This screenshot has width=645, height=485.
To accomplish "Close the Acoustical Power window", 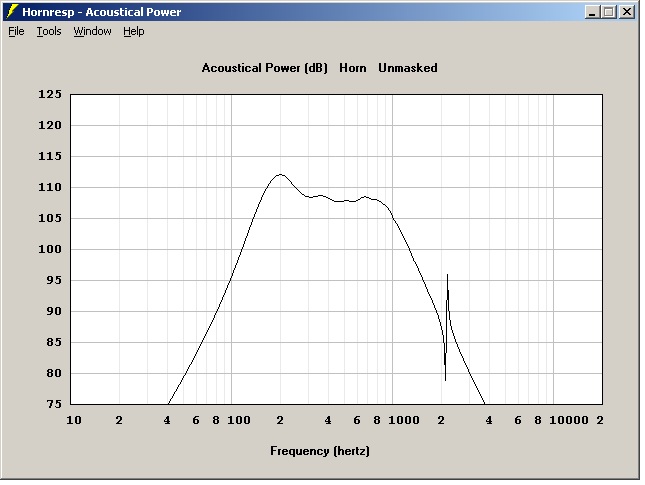I will (626, 12).
